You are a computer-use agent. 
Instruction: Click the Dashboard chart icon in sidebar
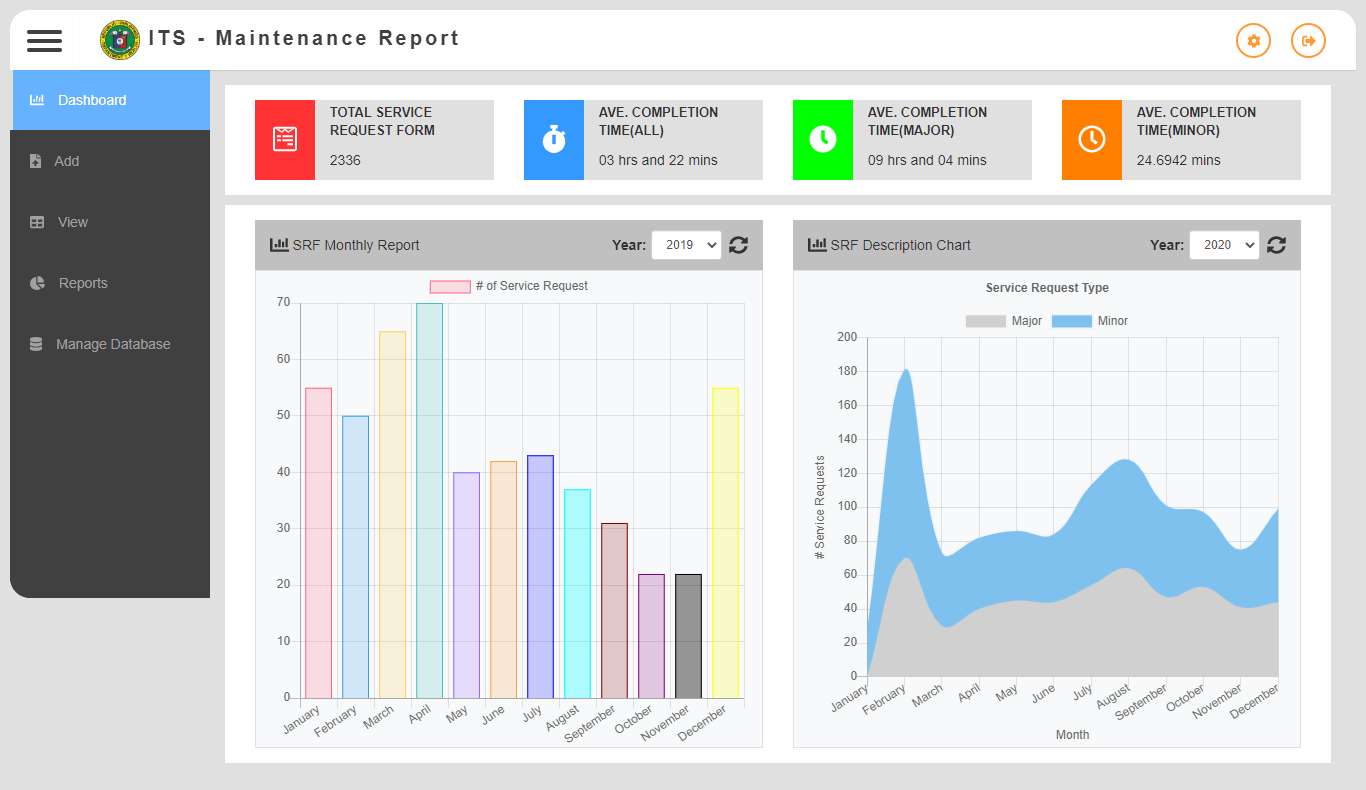(37, 100)
